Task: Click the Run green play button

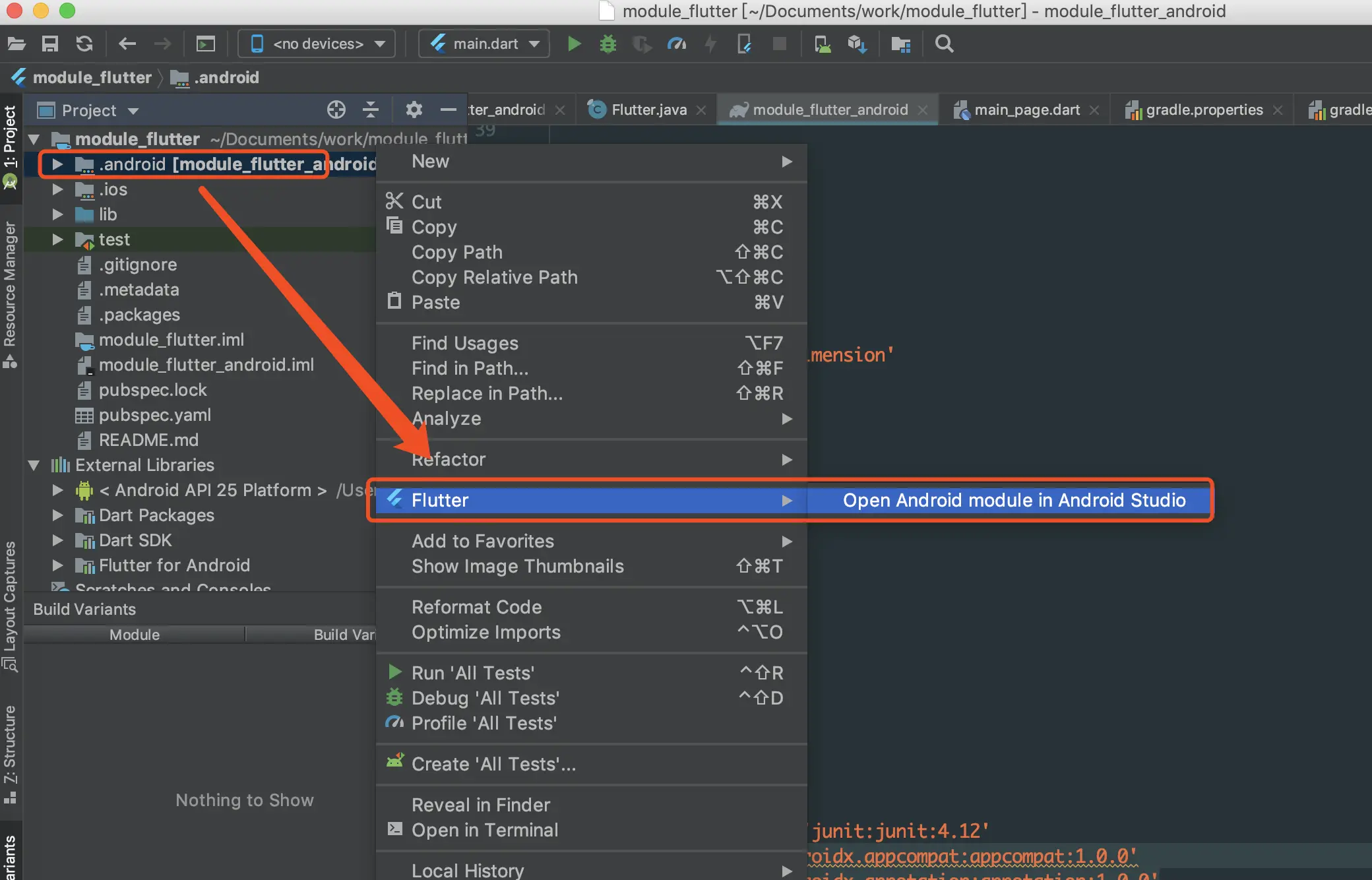Action: 574,44
